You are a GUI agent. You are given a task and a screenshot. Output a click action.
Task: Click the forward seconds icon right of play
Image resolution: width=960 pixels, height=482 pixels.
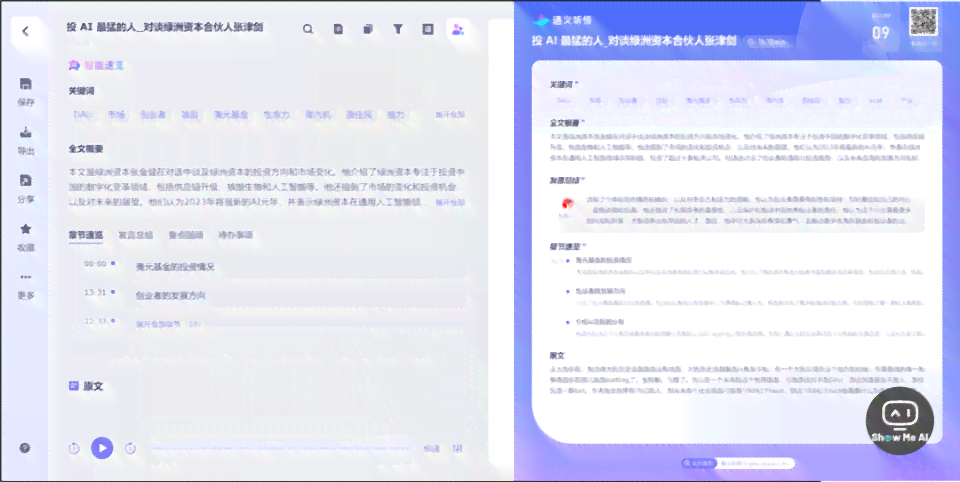coord(130,448)
